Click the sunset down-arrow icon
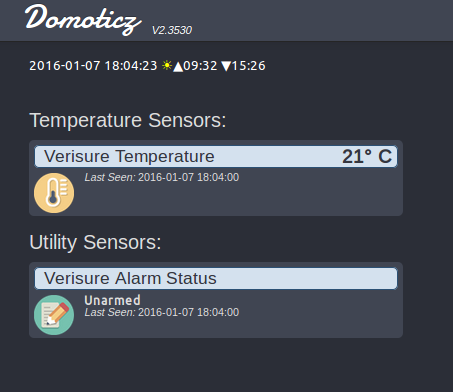This screenshot has width=453, height=392. [226, 66]
